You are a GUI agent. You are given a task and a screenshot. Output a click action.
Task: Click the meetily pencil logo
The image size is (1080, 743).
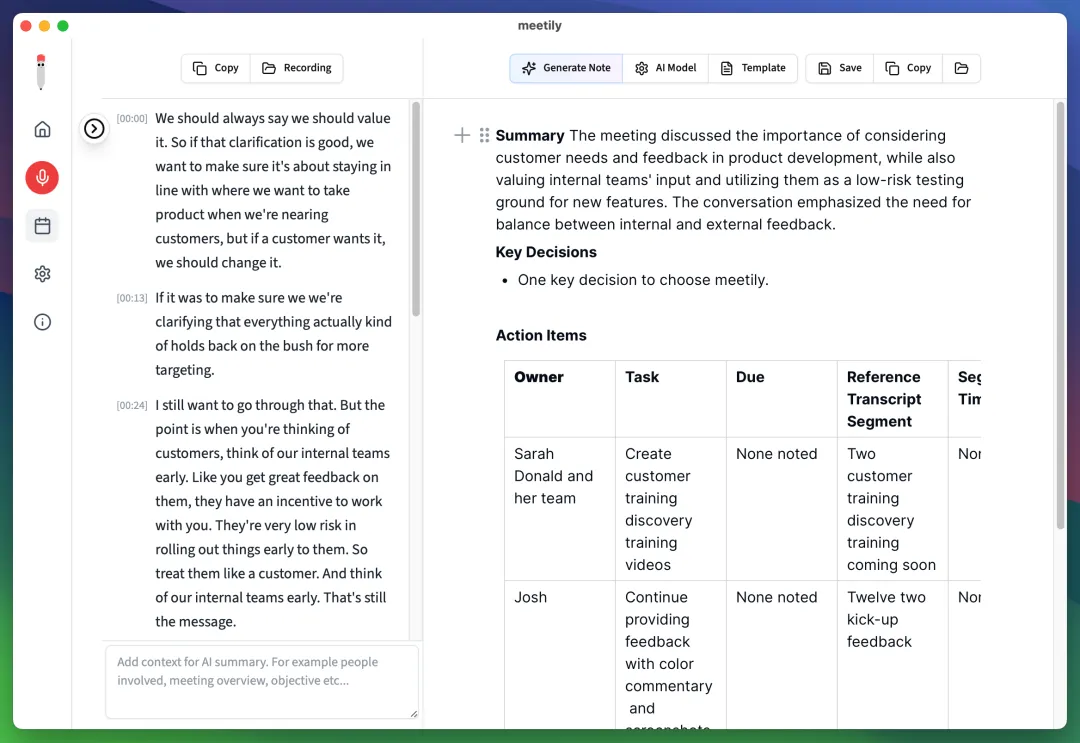point(41,72)
